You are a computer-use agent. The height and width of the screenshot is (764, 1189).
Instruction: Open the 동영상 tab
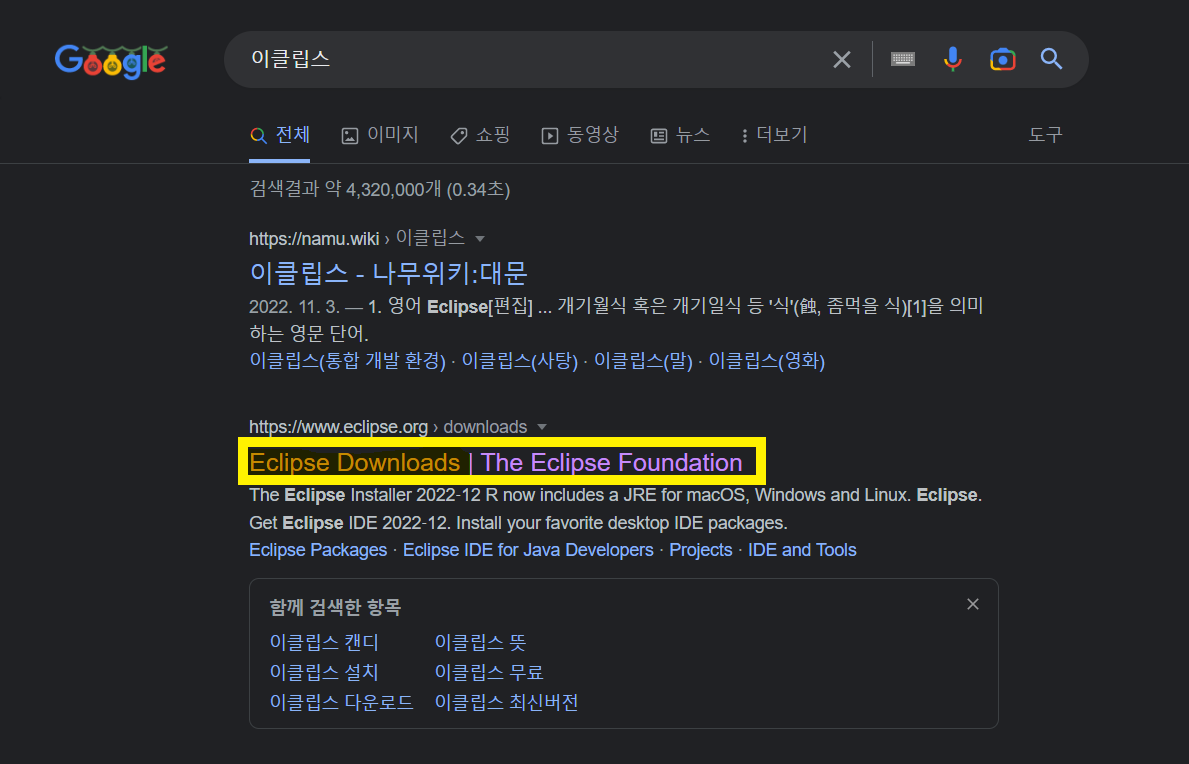579,136
